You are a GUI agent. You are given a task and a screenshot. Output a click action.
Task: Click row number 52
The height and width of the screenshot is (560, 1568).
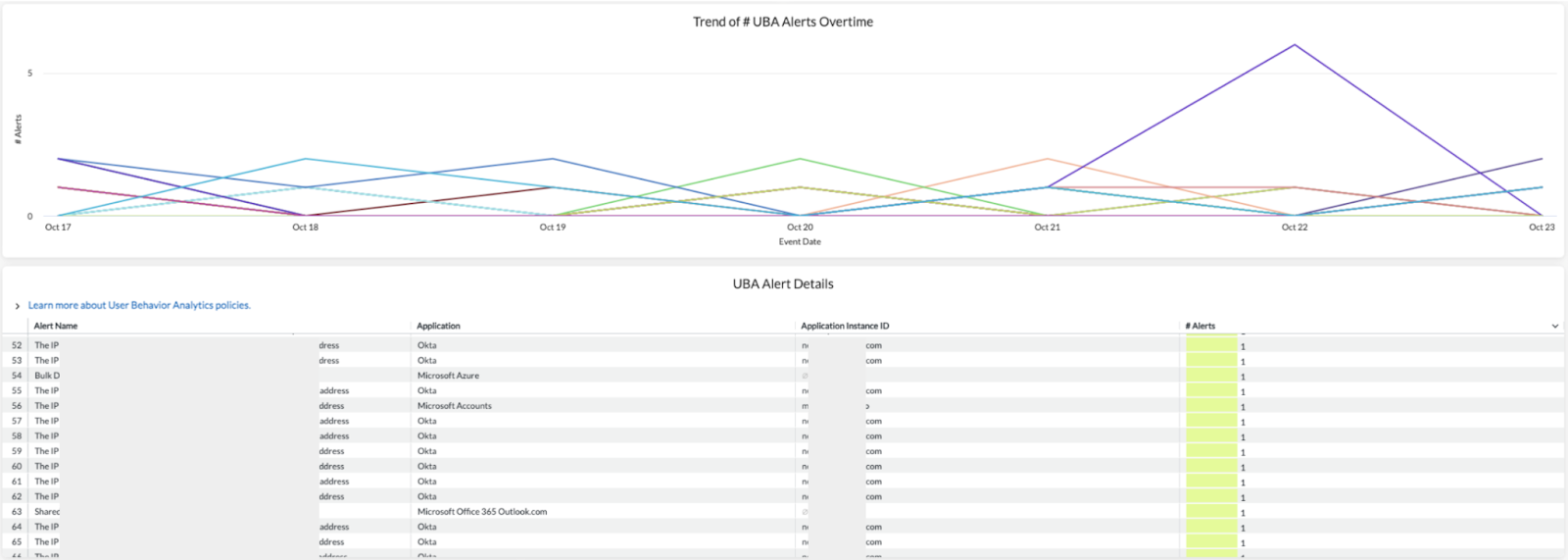point(17,345)
